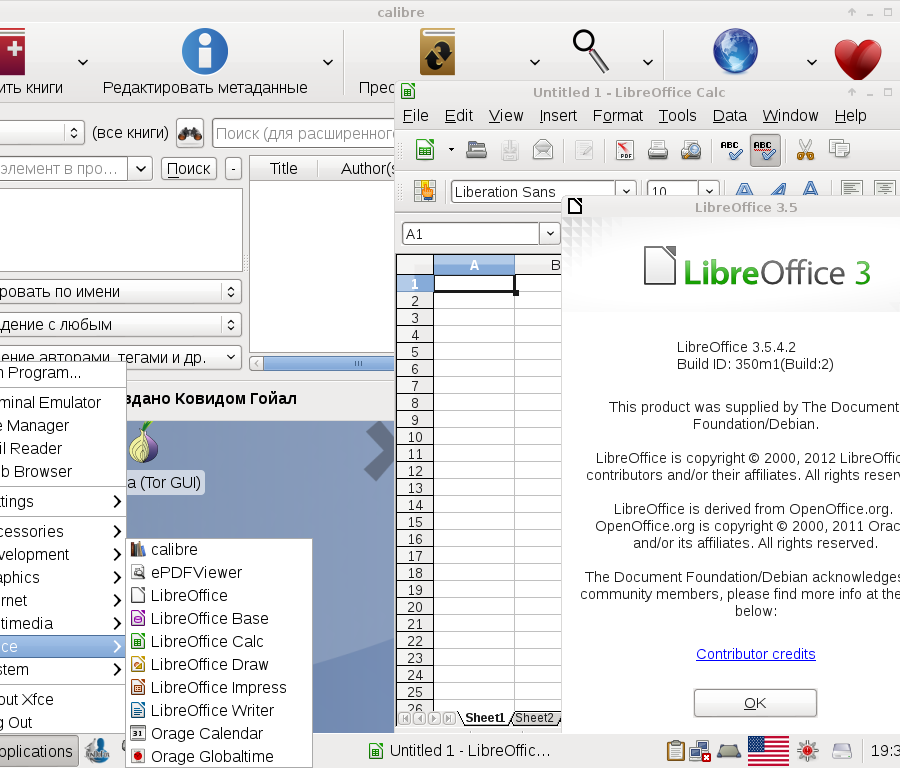Click the calibre Add books red icon
The width and height of the screenshot is (900, 768).
pos(12,52)
